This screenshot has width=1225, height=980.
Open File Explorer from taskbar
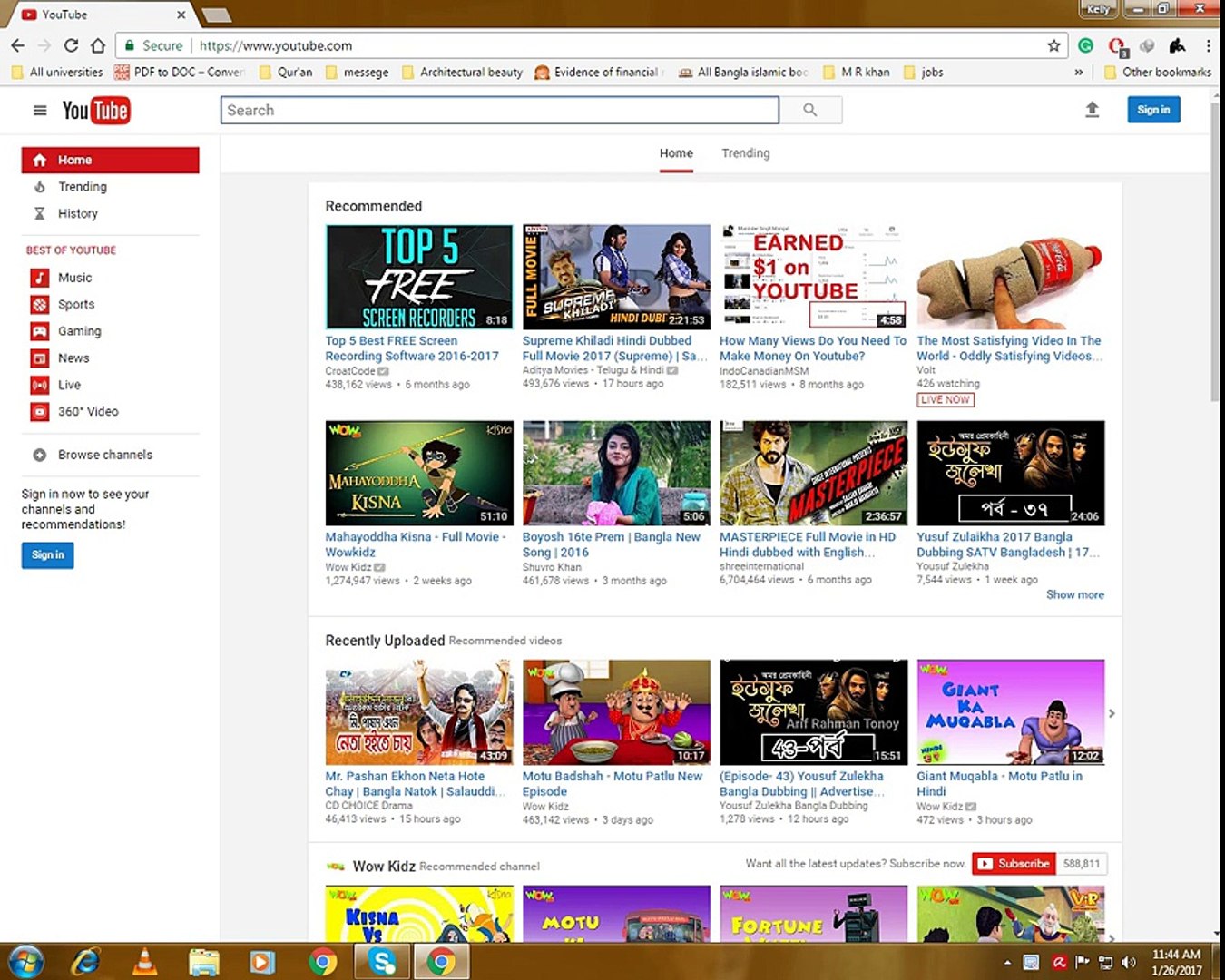coord(204,961)
